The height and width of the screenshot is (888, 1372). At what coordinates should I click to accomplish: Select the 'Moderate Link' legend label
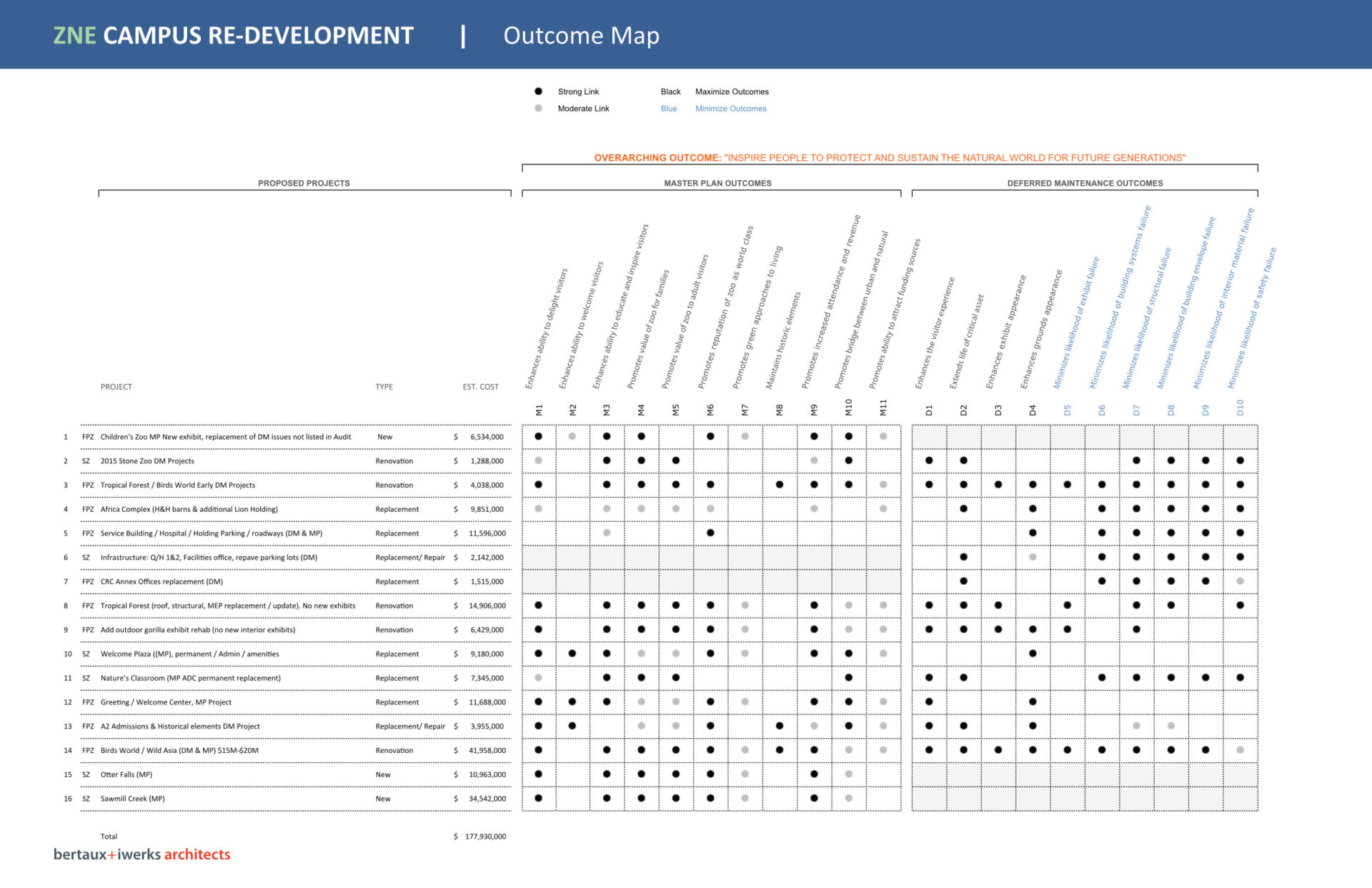click(583, 109)
